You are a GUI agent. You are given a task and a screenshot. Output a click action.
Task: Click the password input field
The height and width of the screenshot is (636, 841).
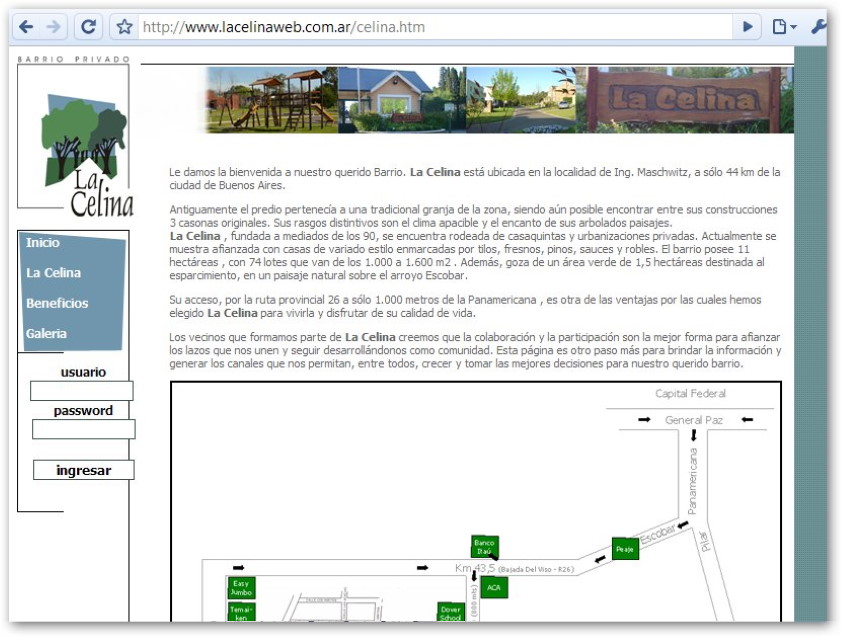pyautogui.click(x=84, y=430)
